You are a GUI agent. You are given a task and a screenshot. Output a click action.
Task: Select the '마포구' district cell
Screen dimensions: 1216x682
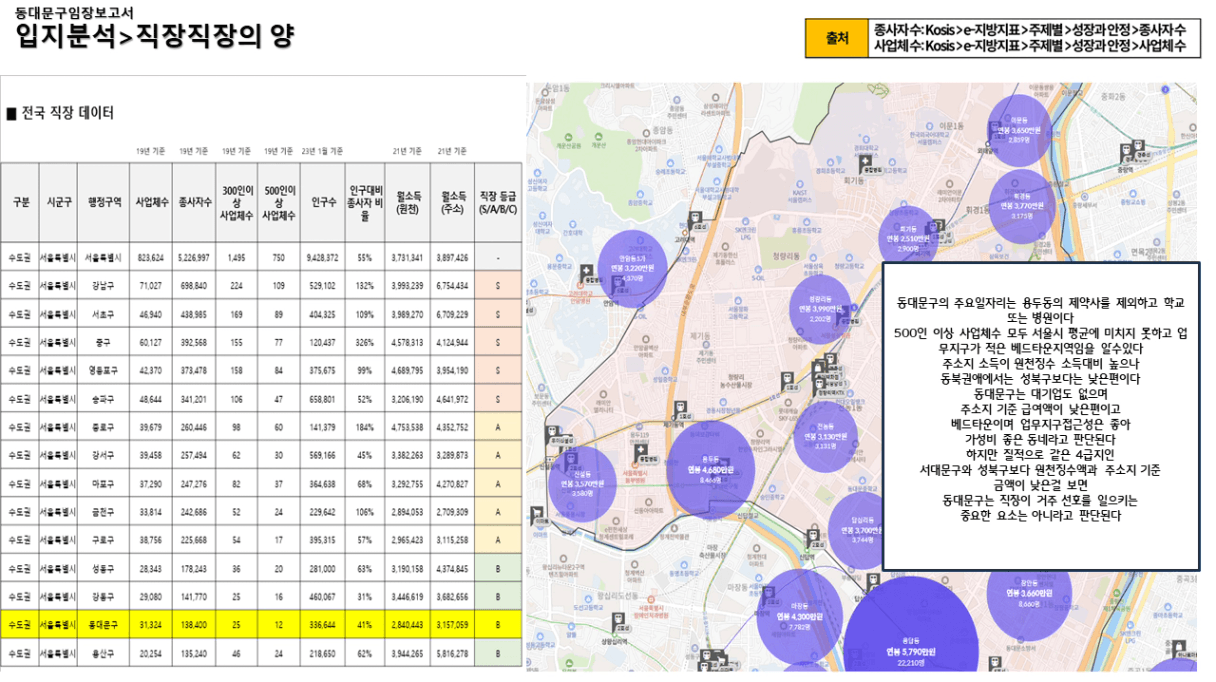tap(104, 484)
